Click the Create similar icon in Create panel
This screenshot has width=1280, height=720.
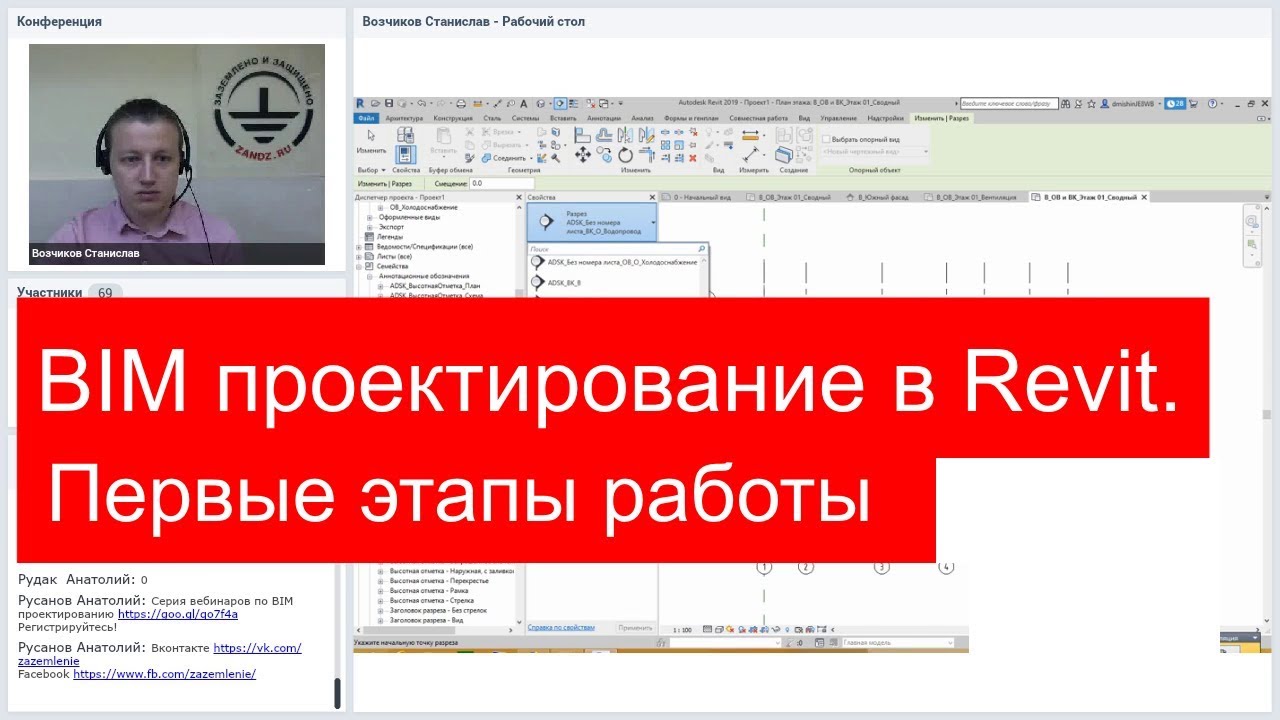tap(783, 154)
